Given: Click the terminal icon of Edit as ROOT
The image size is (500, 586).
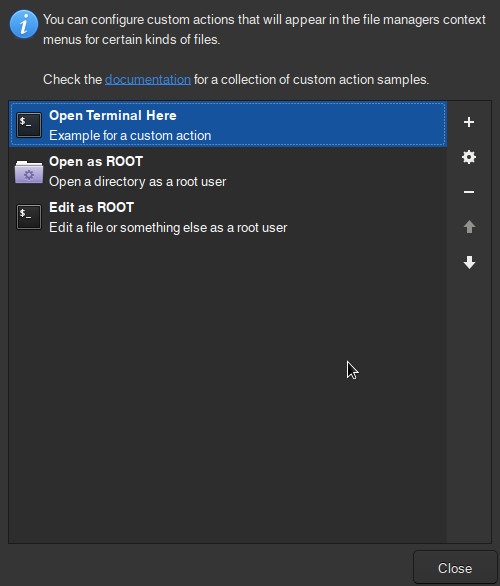Looking at the screenshot, I should pos(29,217).
